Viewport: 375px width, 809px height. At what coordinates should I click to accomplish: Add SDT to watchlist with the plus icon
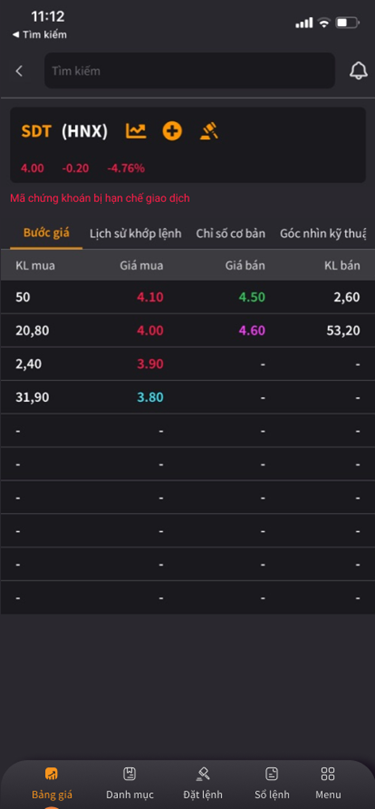172,131
